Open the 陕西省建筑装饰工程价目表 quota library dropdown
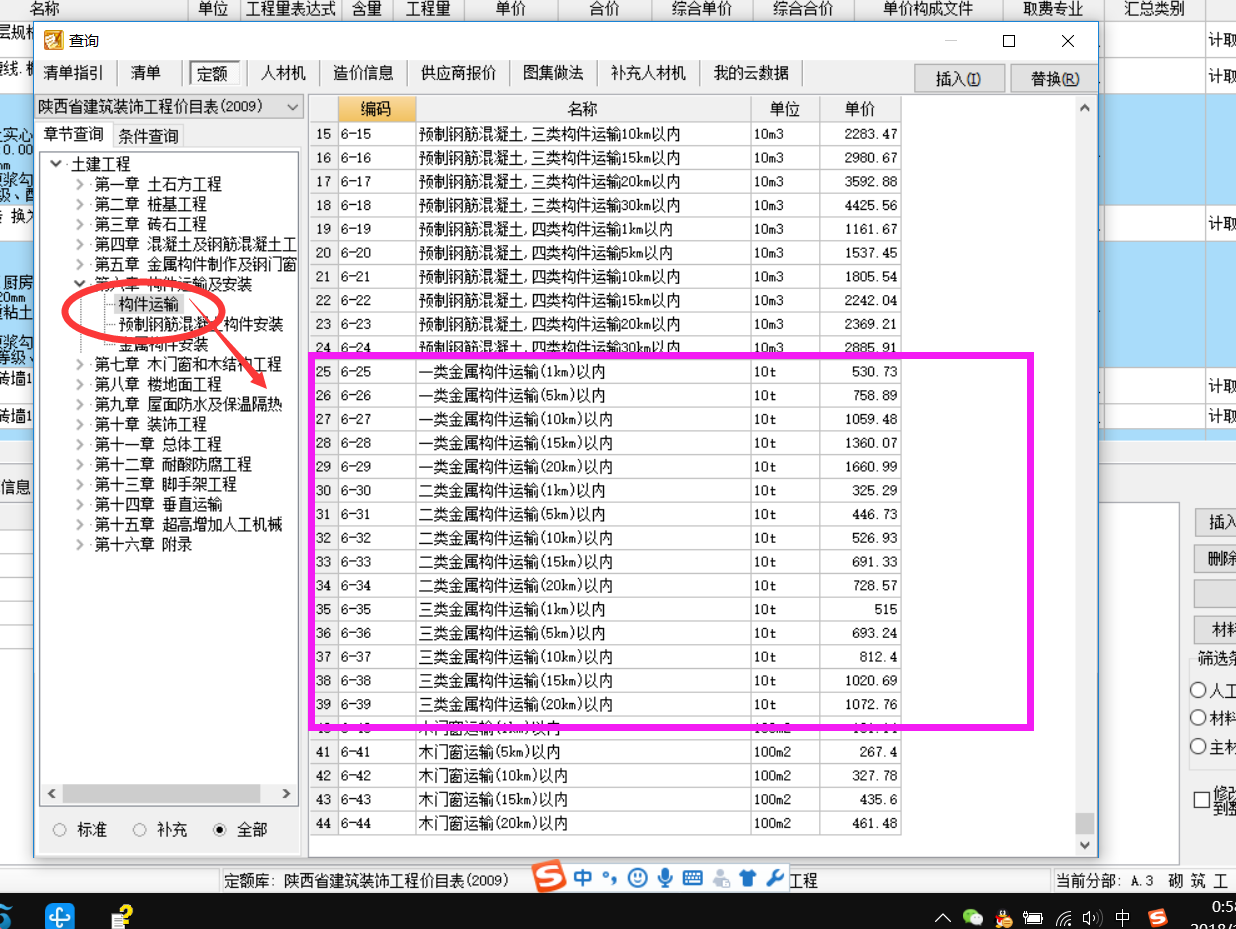 pos(169,106)
